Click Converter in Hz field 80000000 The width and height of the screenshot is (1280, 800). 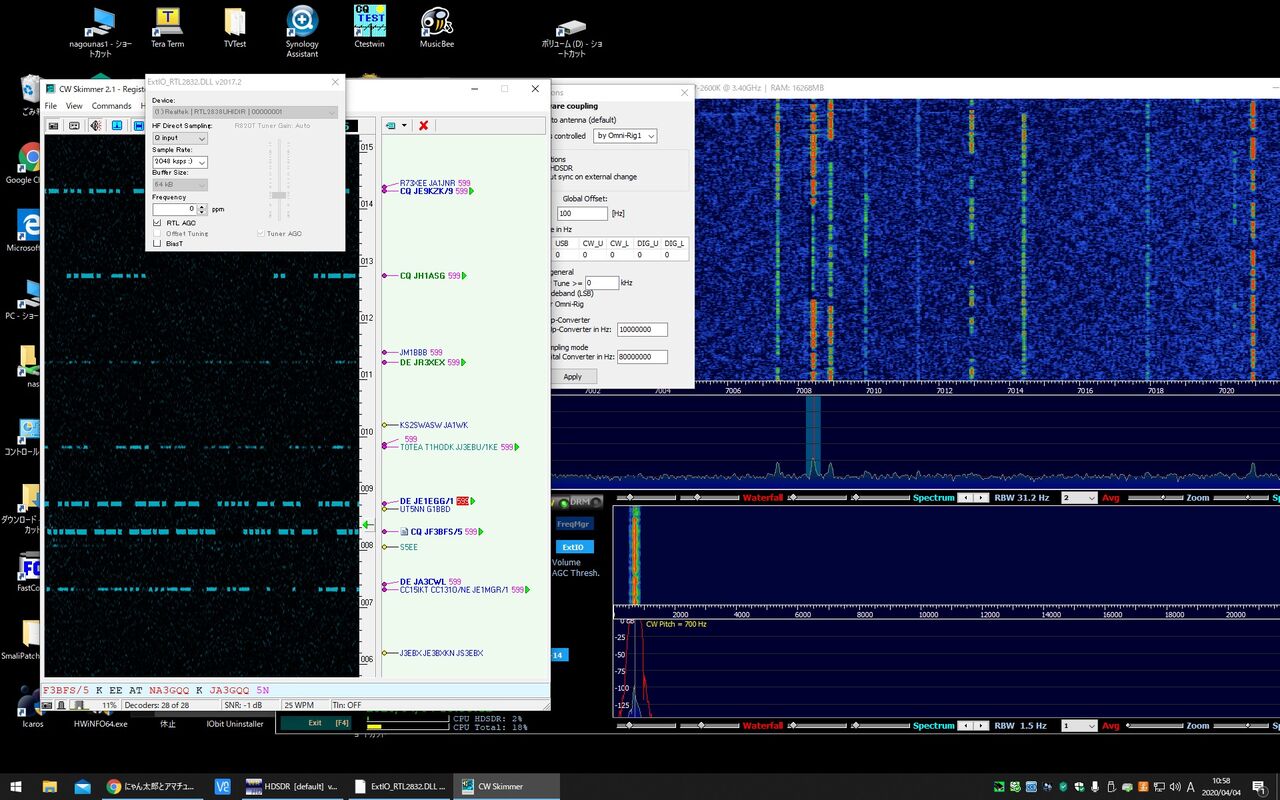[x=642, y=356]
